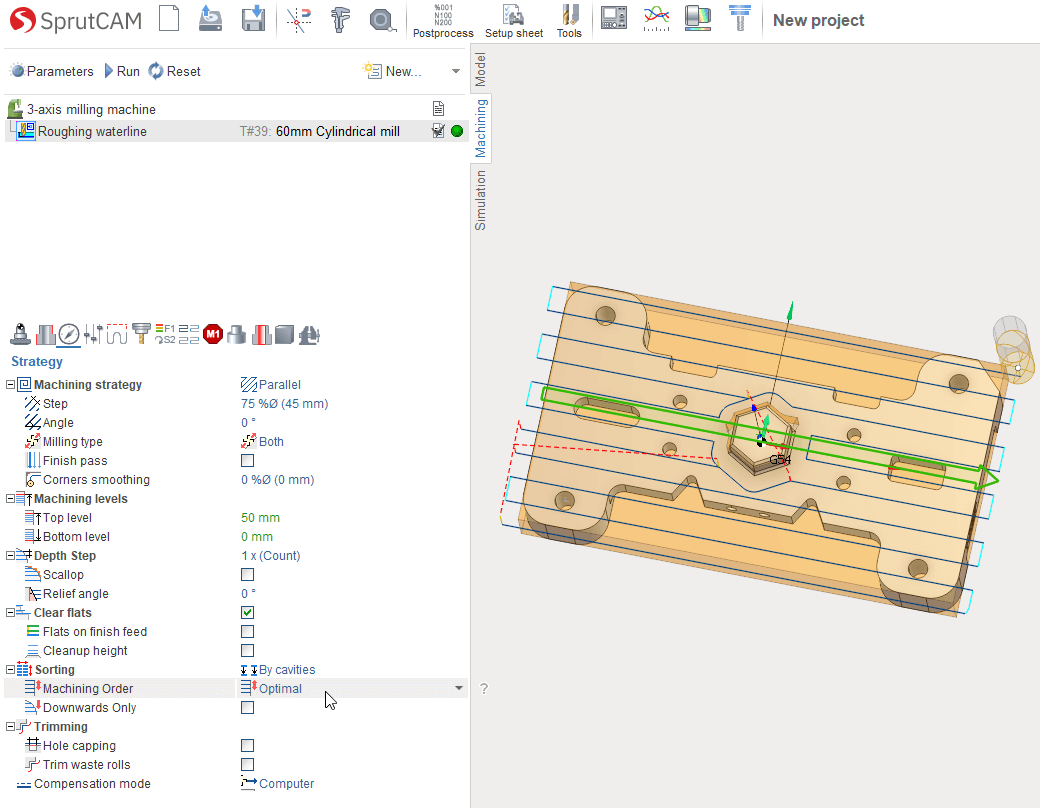This screenshot has height=808, width=1040.
Task: Click the SprutCAM logo
Action: 76,21
